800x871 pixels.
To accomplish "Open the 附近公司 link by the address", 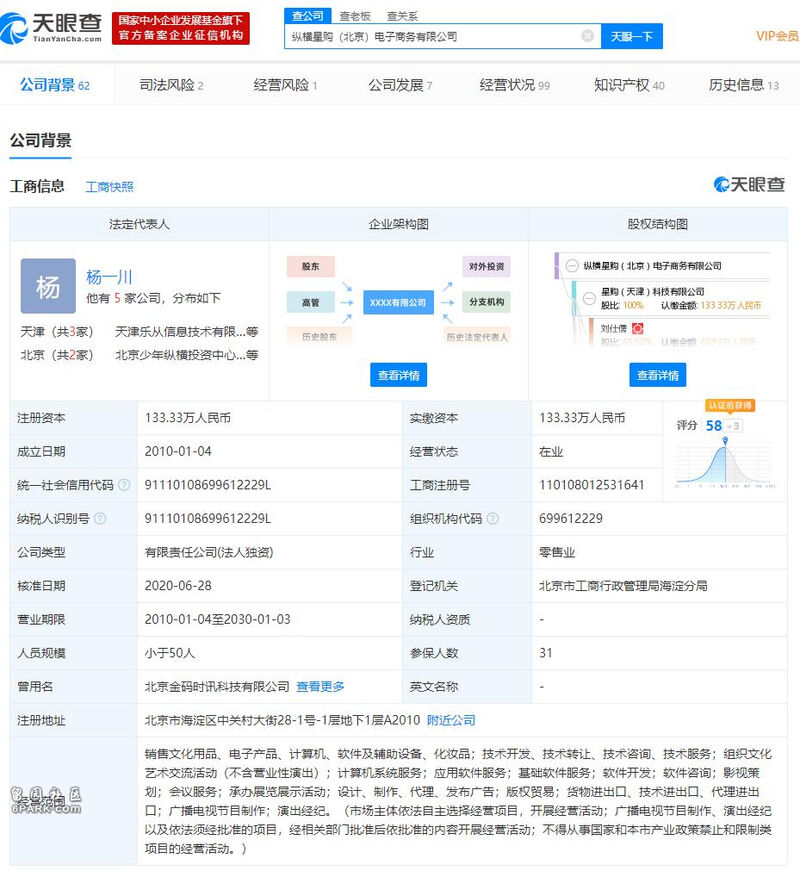I will coord(451,720).
